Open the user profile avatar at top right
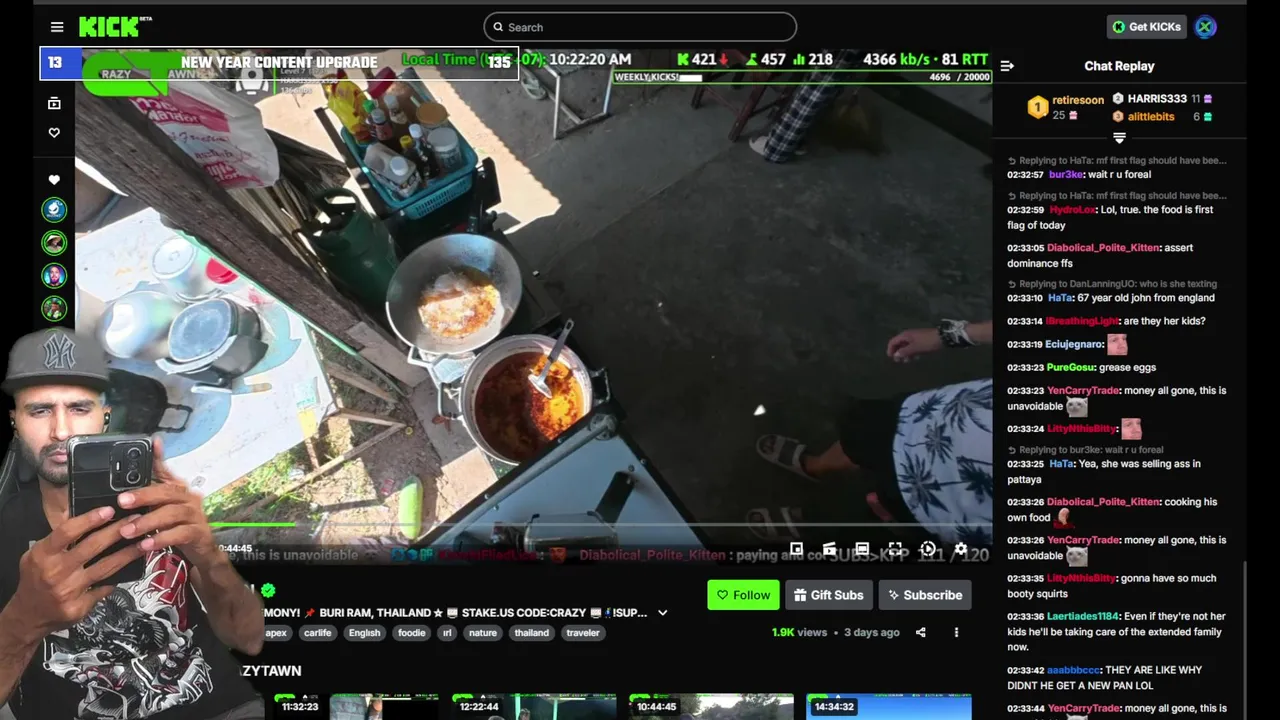Image resolution: width=1280 pixels, height=720 pixels. [x=1206, y=27]
